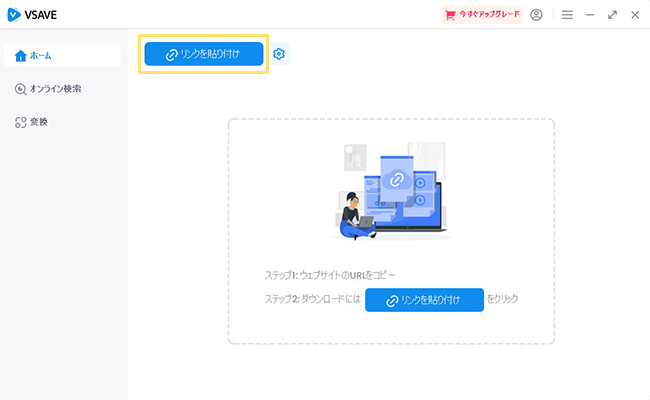
Task: Open the hamburger menu icon
Action: pyautogui.click(x=567, y=15)
